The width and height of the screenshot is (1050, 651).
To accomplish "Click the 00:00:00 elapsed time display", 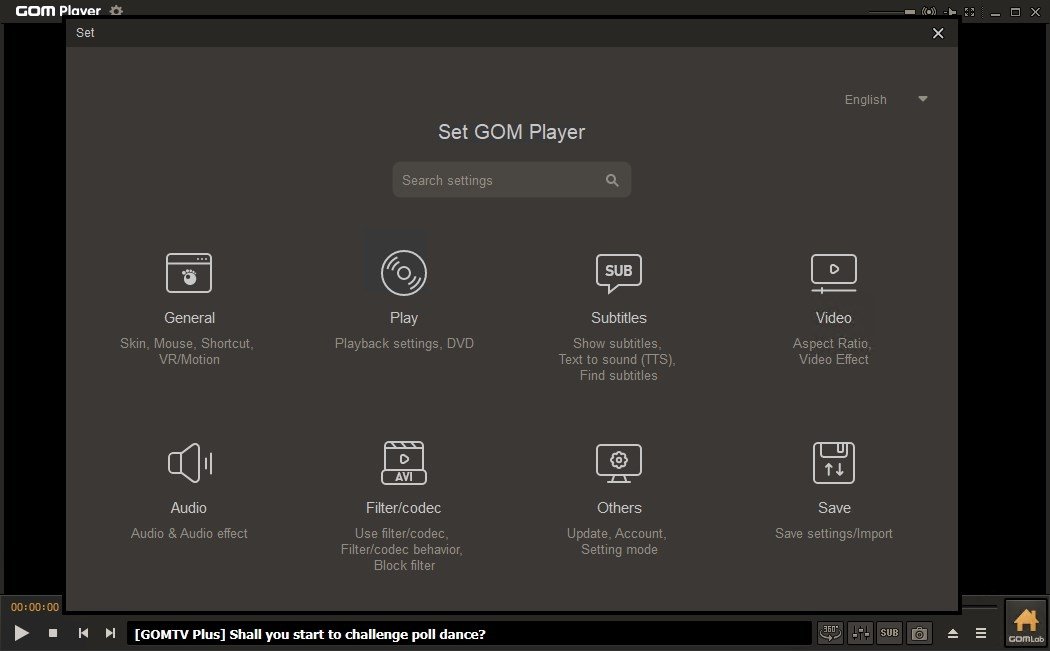I will coord(35,607).
